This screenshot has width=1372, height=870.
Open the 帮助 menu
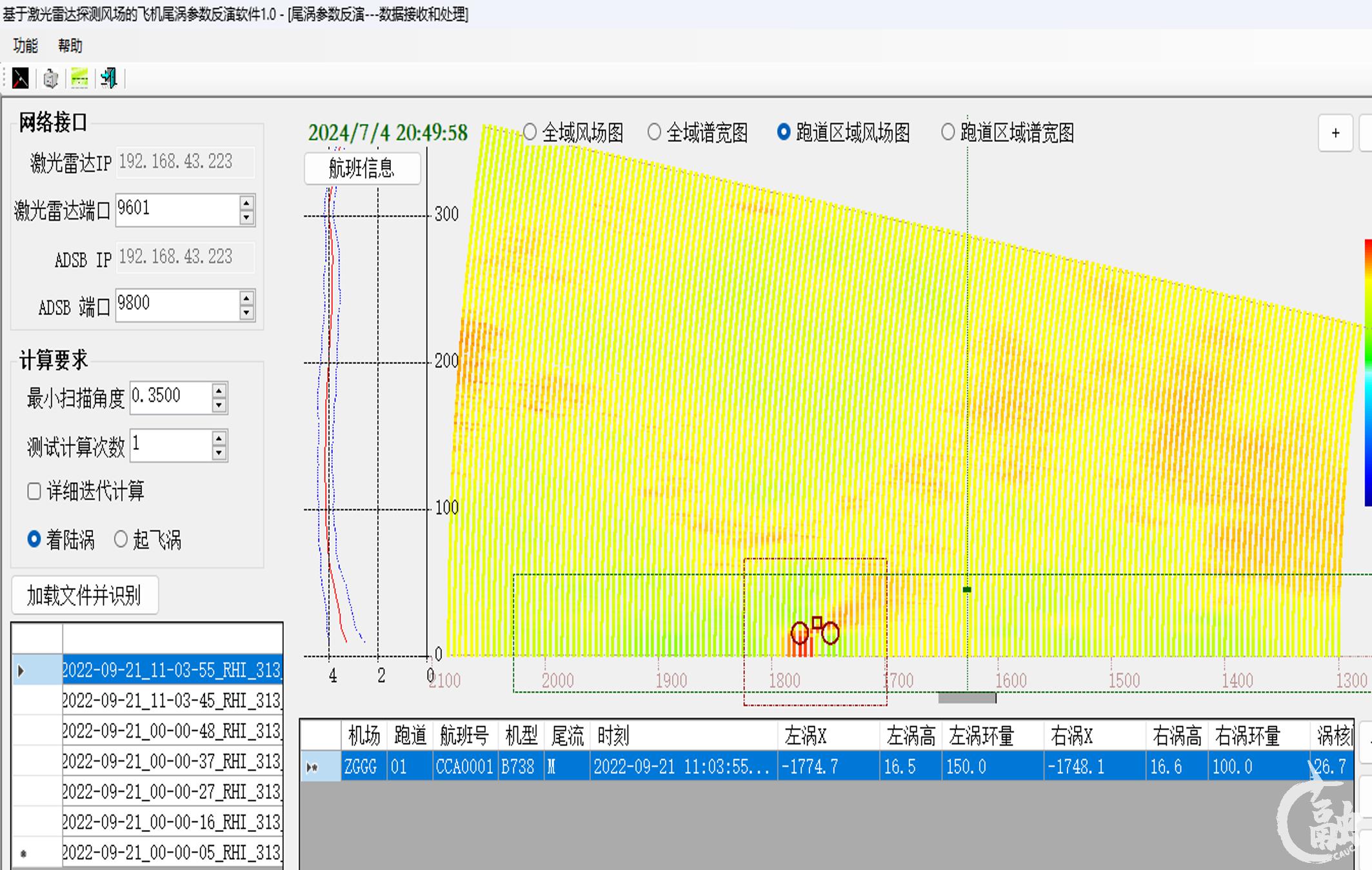[70, 46]
